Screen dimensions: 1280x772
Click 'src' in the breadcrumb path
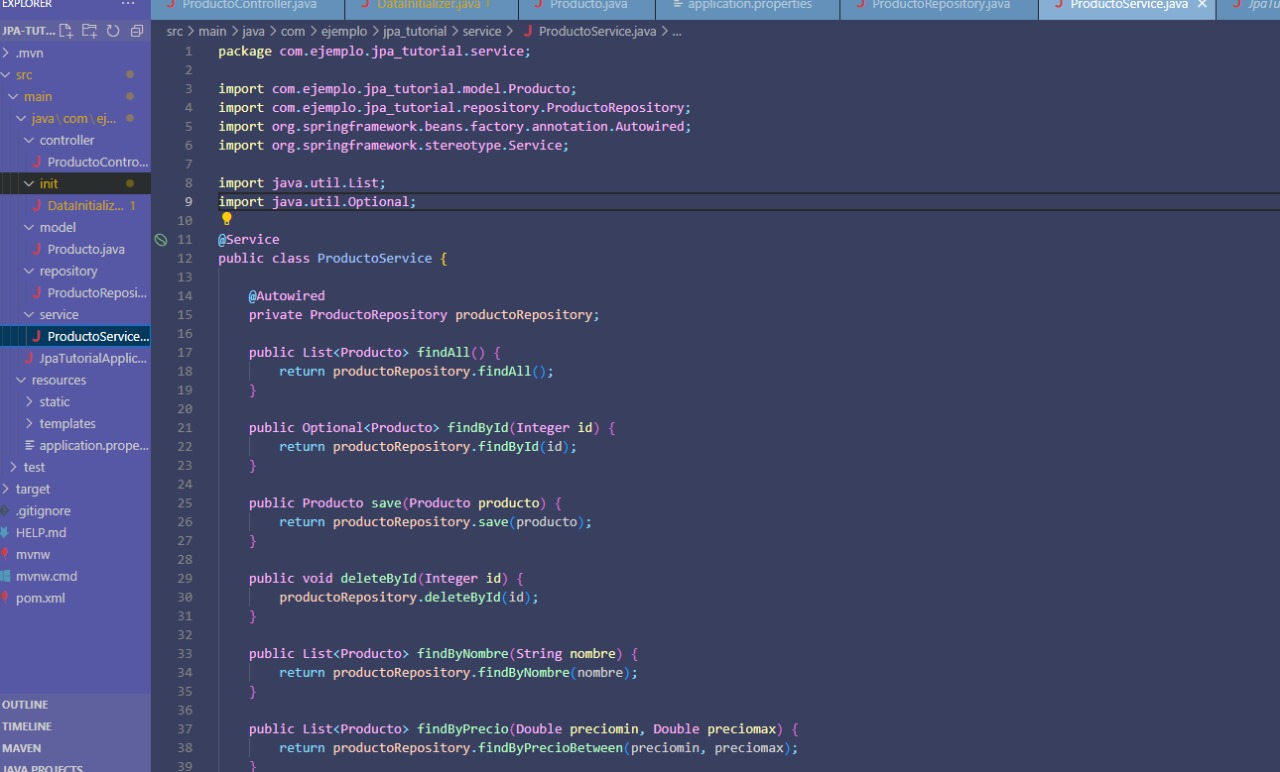(175, 32)
